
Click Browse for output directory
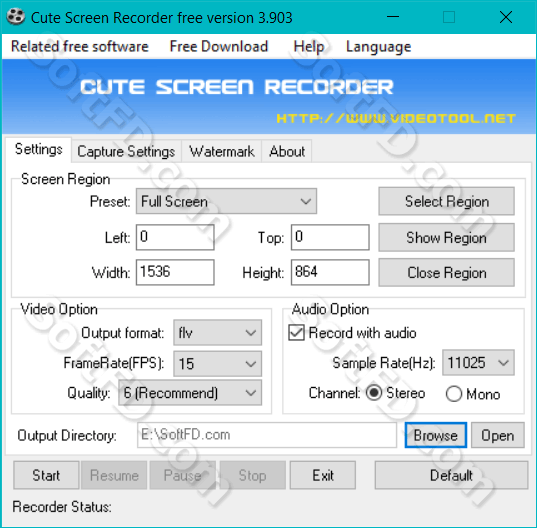point(436,435)
